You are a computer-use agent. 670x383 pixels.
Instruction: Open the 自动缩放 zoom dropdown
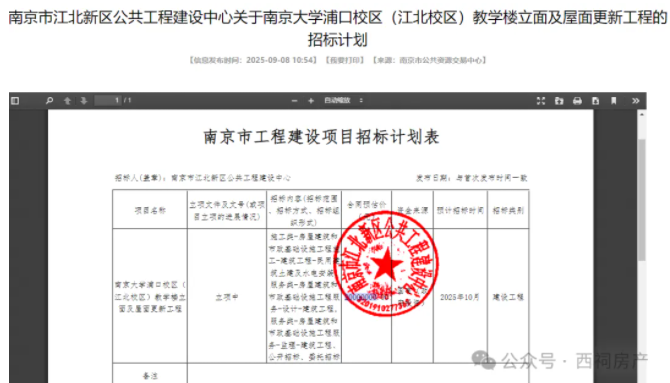coord(344,100)
